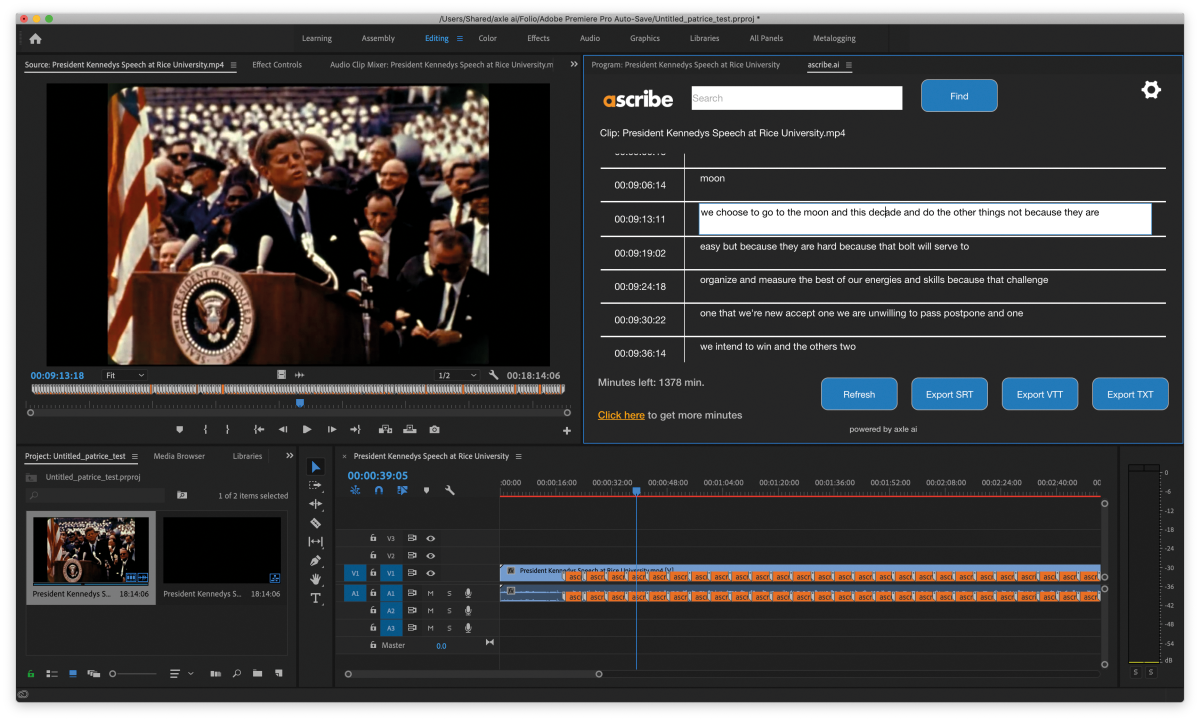Viewport: 1200px width, 721px height.
Task: Switch Project panel to freeform view
Action: point(93,673)
